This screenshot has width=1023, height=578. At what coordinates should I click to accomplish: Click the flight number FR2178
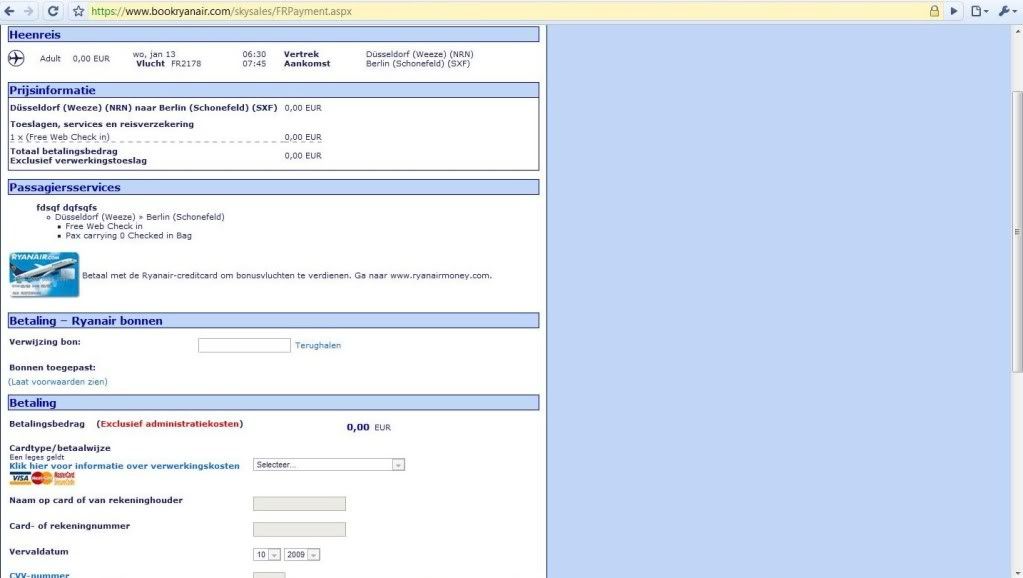tap(186, 63)
